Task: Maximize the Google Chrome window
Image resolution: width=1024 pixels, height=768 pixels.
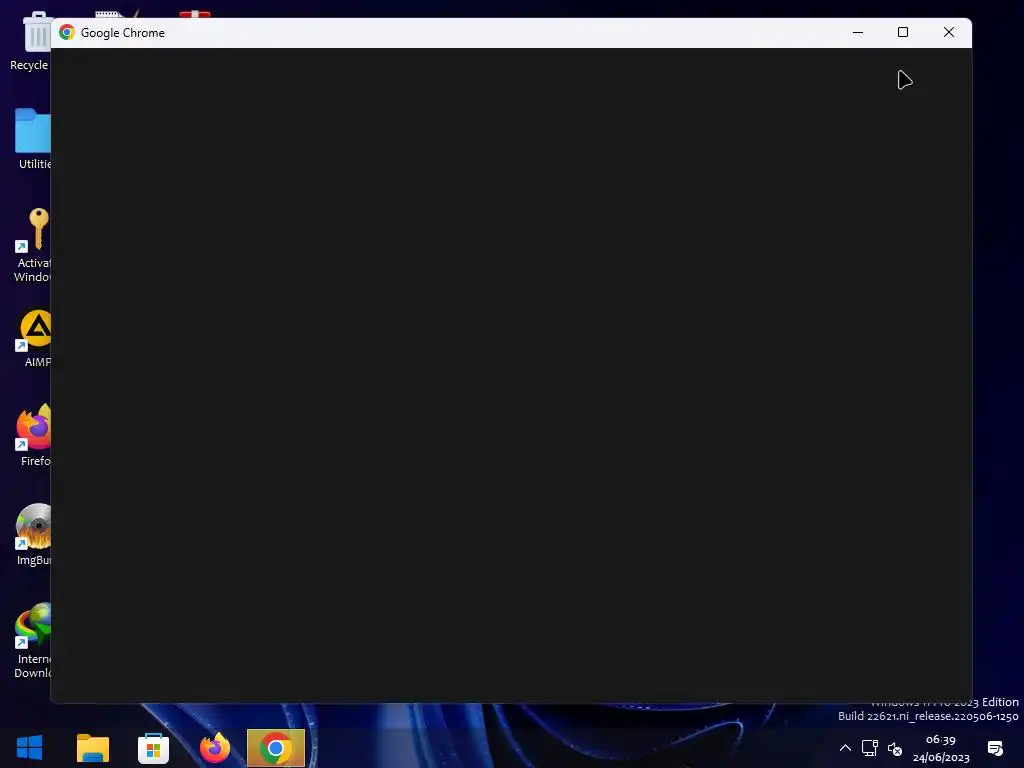Action: point(903,32)
